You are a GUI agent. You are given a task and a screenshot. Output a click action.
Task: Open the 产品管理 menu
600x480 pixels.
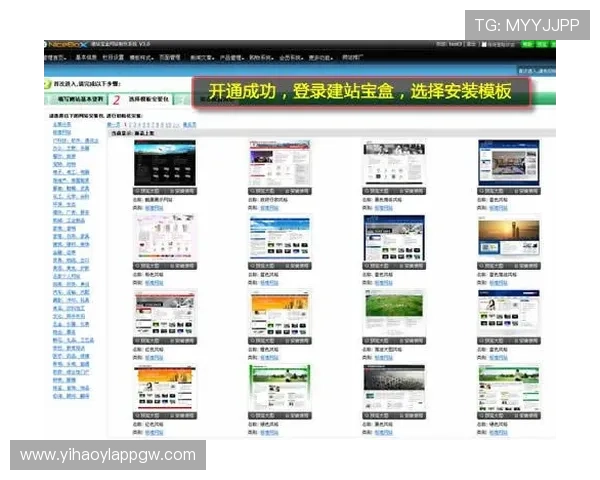tap(232, 58)
